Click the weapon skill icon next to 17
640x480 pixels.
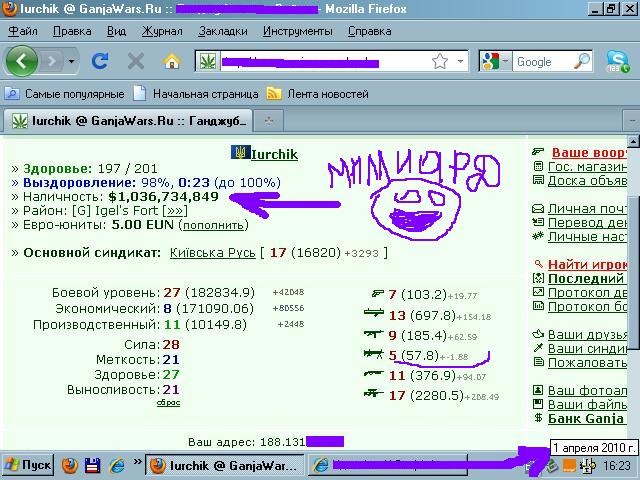374,393
